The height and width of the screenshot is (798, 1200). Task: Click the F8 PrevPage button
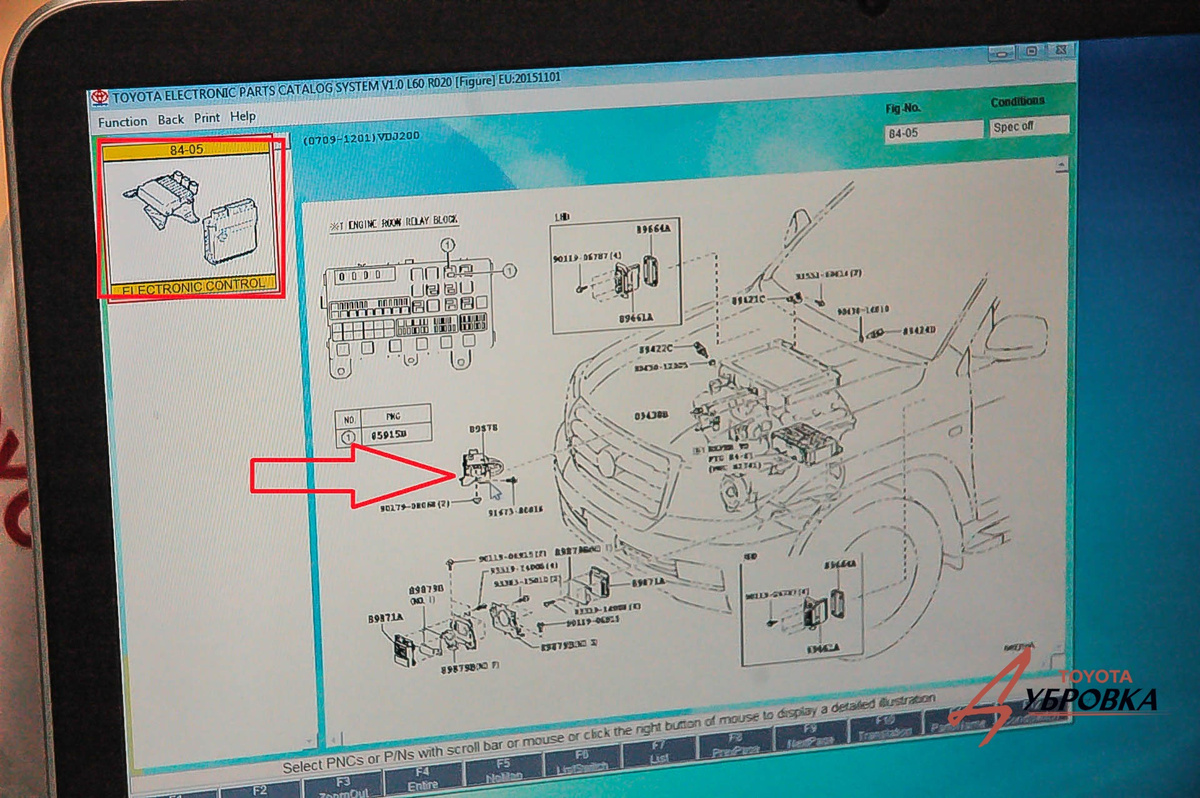(735, 744)
